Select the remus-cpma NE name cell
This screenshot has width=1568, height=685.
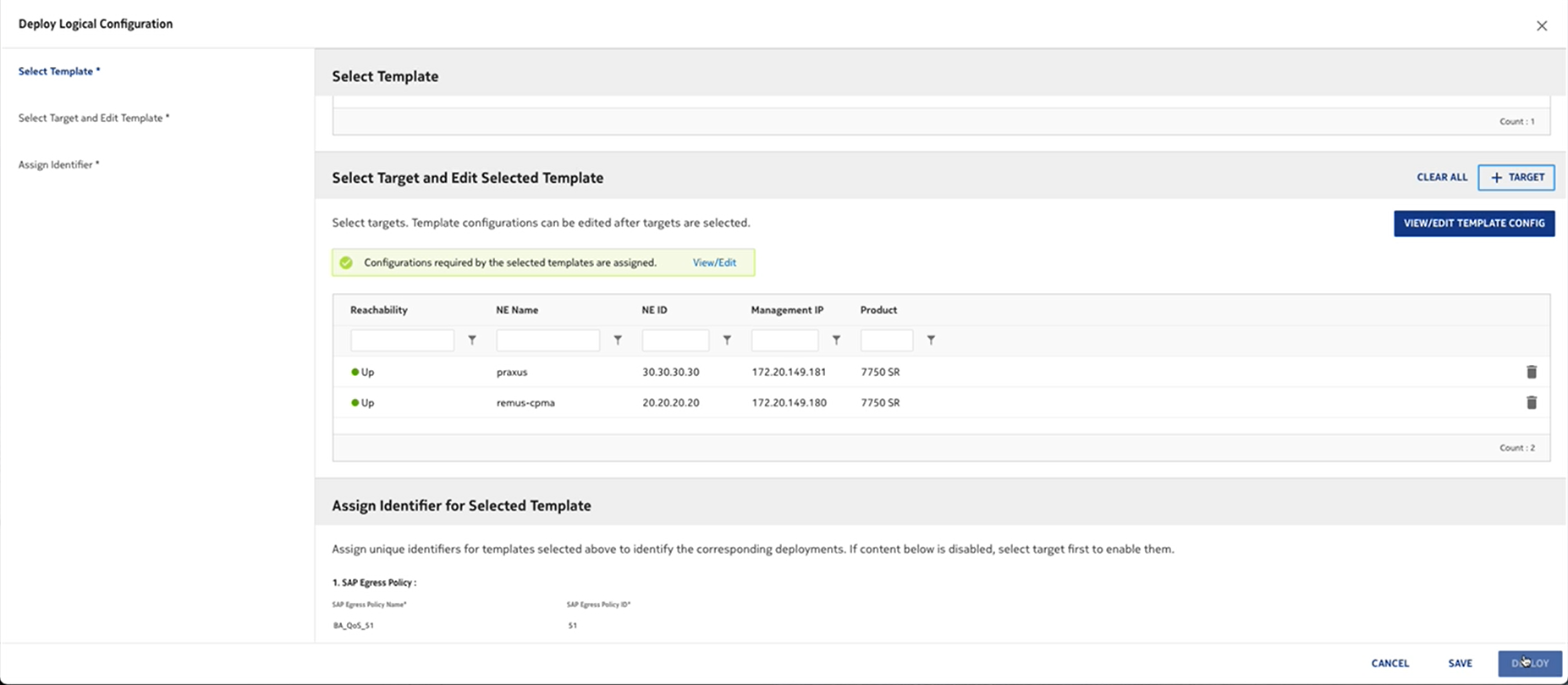pyautogui.click(x=525, y=402)
